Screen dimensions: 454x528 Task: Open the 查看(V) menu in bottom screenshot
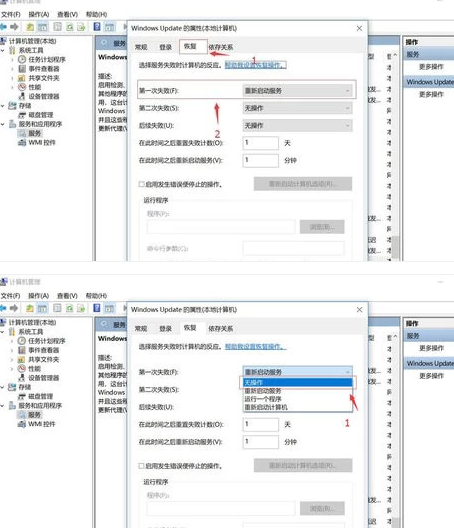pyautogui.click(x=67, y=296)
